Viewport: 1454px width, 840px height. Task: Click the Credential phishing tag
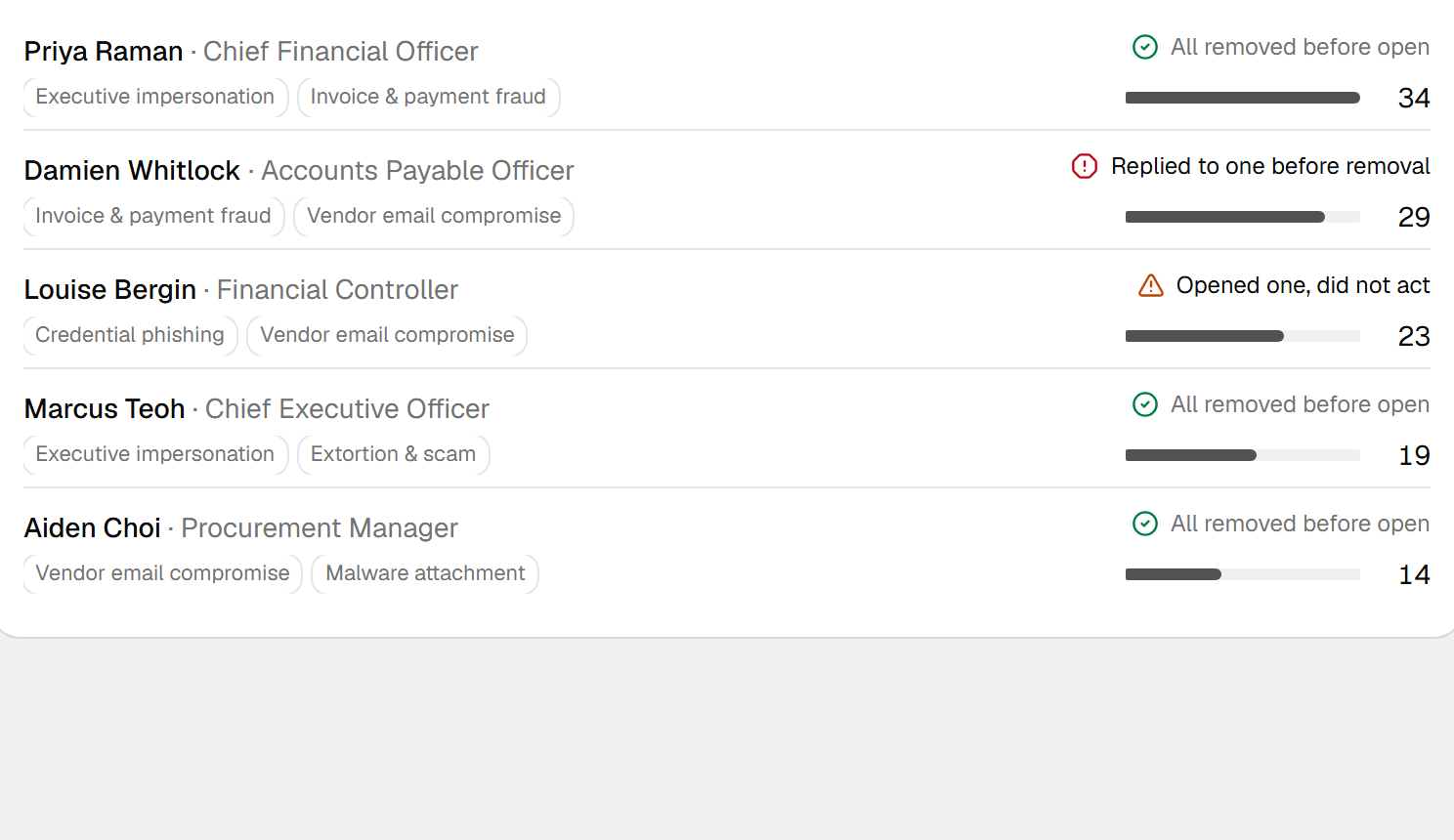pyautogui.click(x=130, y=335)
